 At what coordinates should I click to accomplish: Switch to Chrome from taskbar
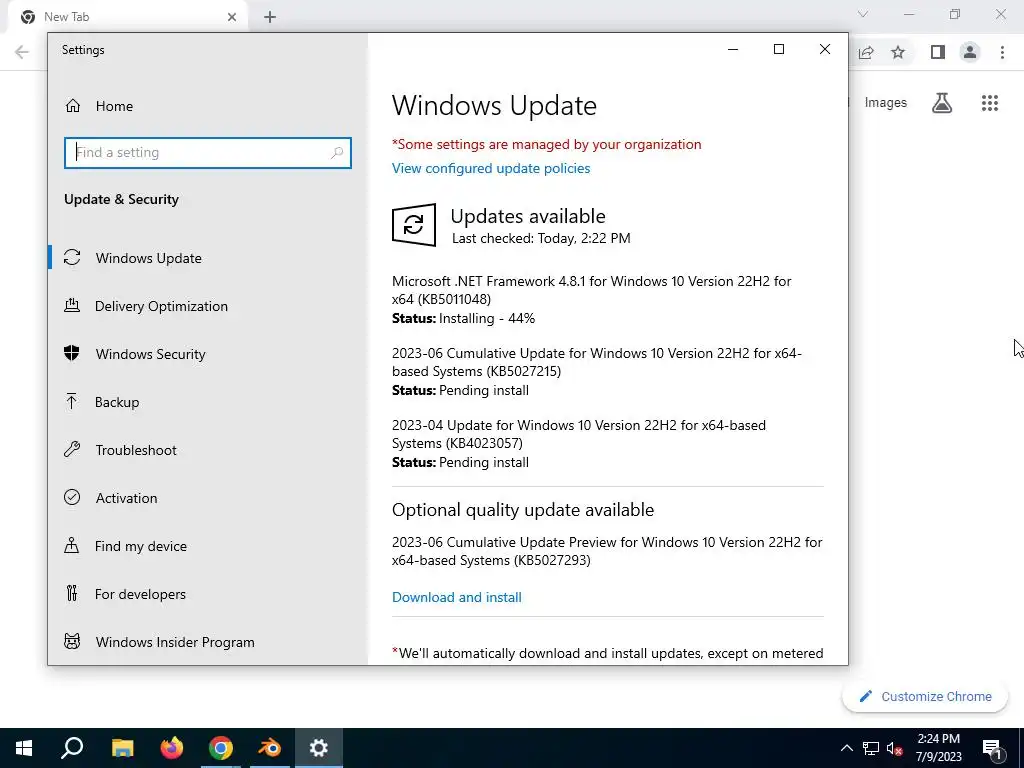pos(221,748)
